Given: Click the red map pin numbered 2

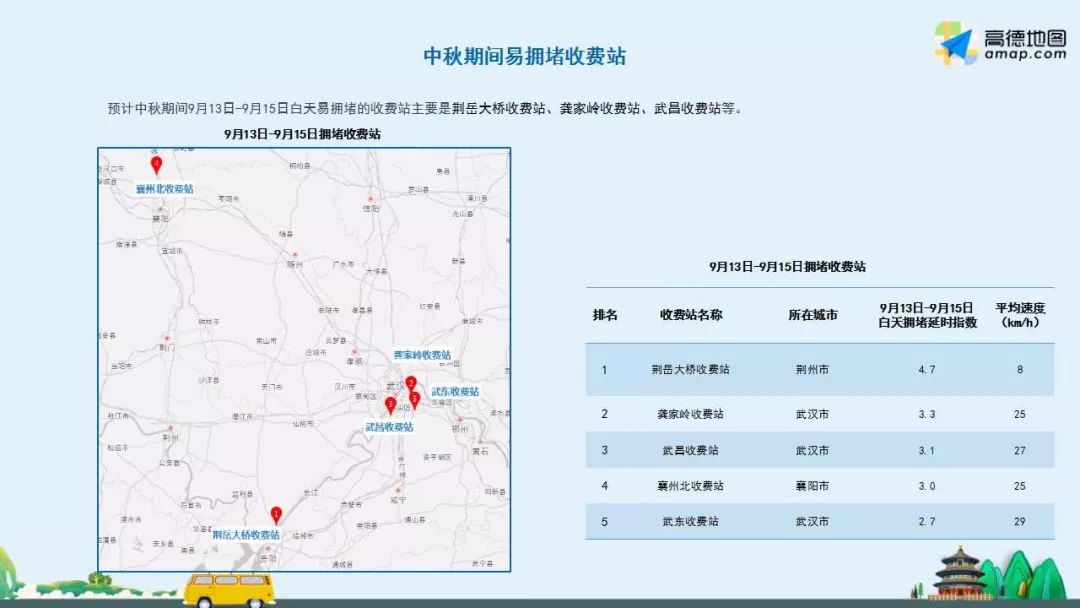Looking at the screenshot, I should (410, 383).
